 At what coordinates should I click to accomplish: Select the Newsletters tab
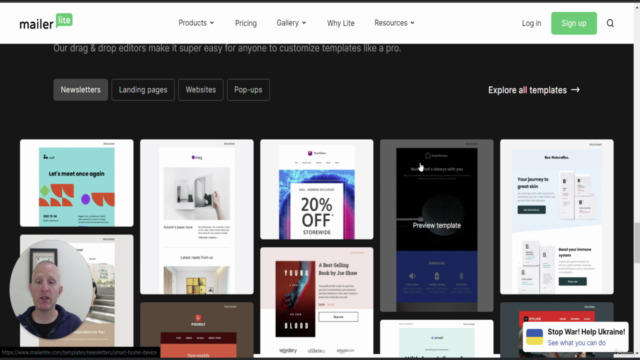80,90
